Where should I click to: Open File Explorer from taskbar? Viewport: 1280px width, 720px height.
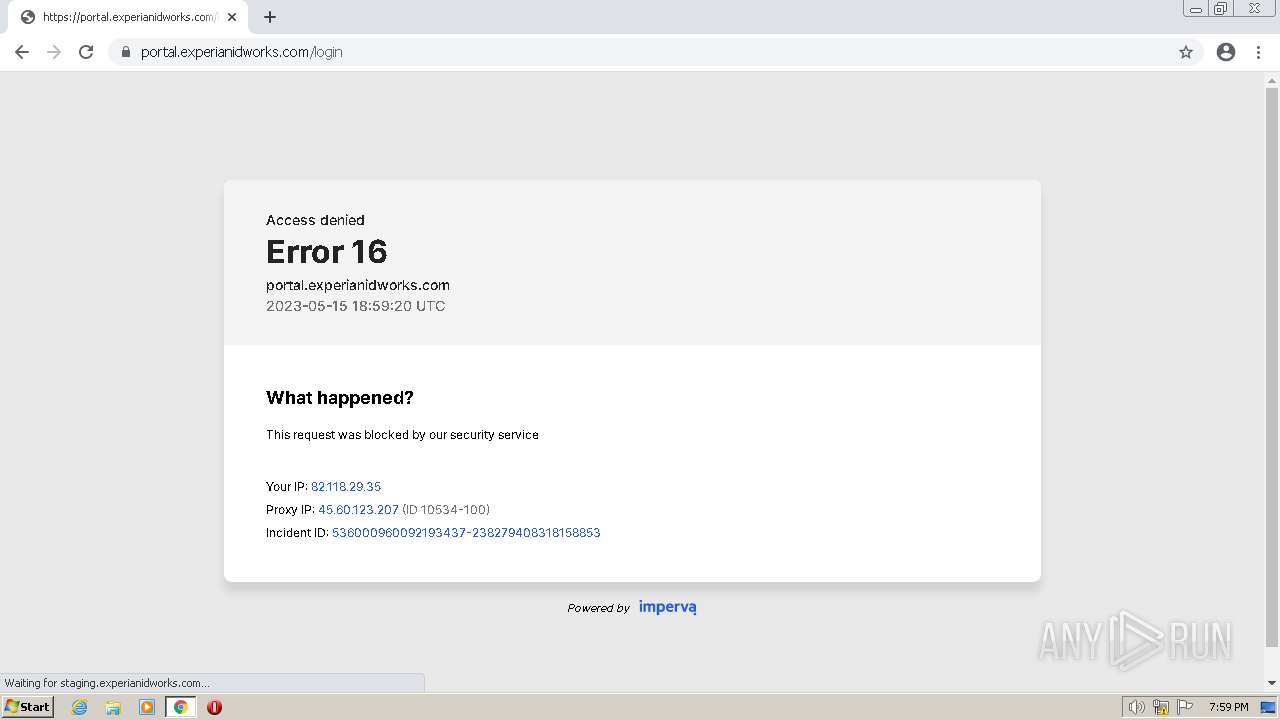[113, 707]
